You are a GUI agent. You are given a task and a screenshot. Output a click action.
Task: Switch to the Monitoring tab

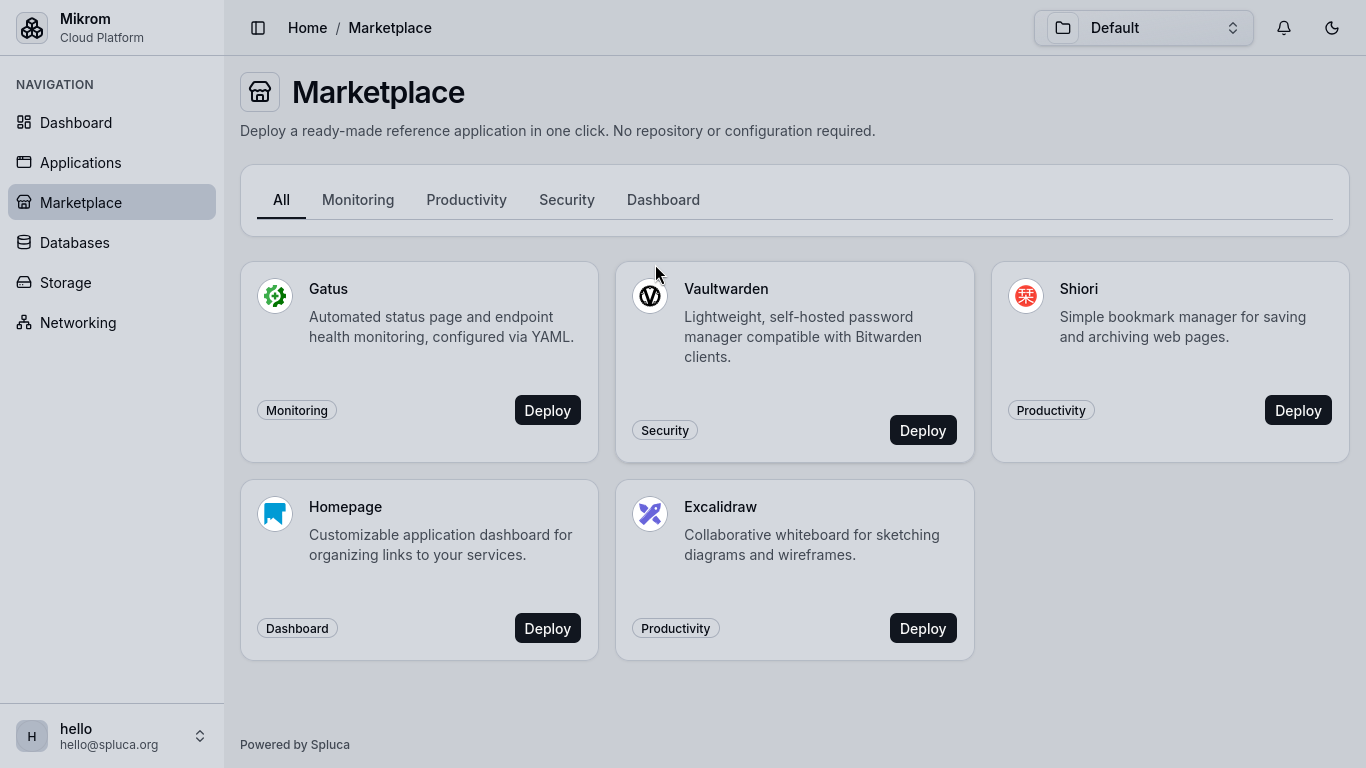(x=358, y=200)
